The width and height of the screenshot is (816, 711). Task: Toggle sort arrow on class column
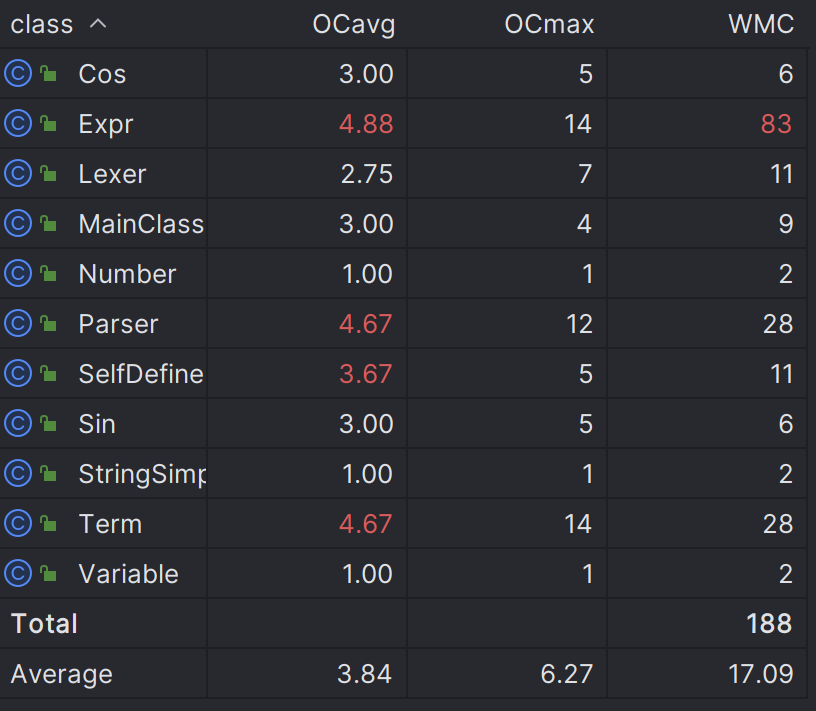click(98, 24)
